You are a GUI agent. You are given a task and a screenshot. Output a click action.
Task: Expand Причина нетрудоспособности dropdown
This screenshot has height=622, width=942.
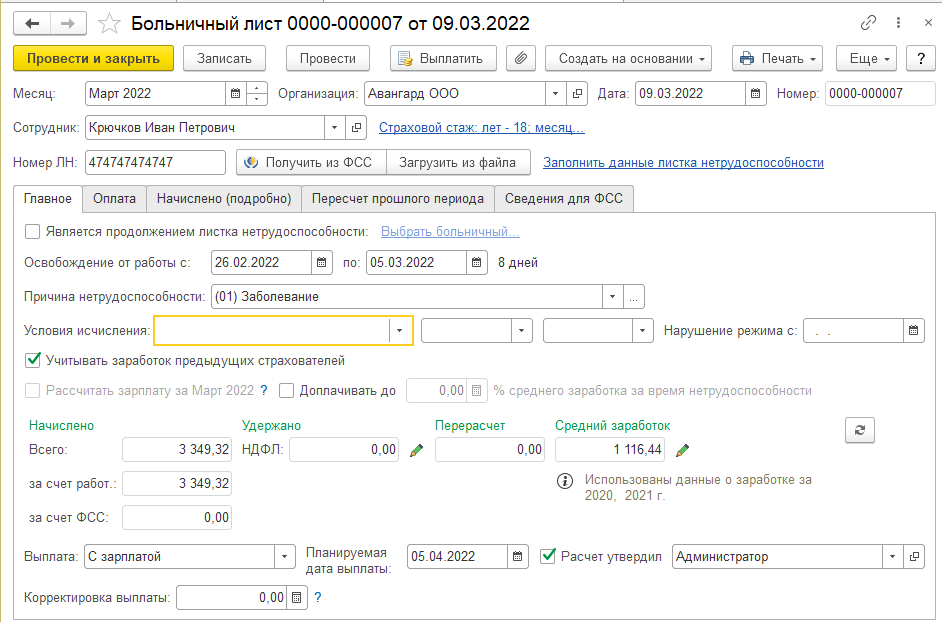(612, 297)
